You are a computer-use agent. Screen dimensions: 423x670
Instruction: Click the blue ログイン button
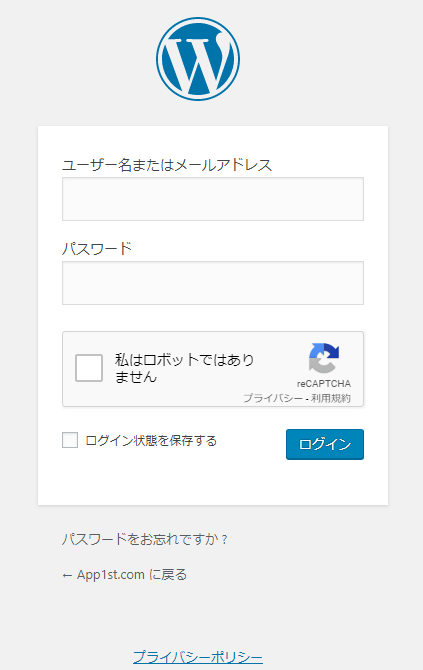point(325,444)
